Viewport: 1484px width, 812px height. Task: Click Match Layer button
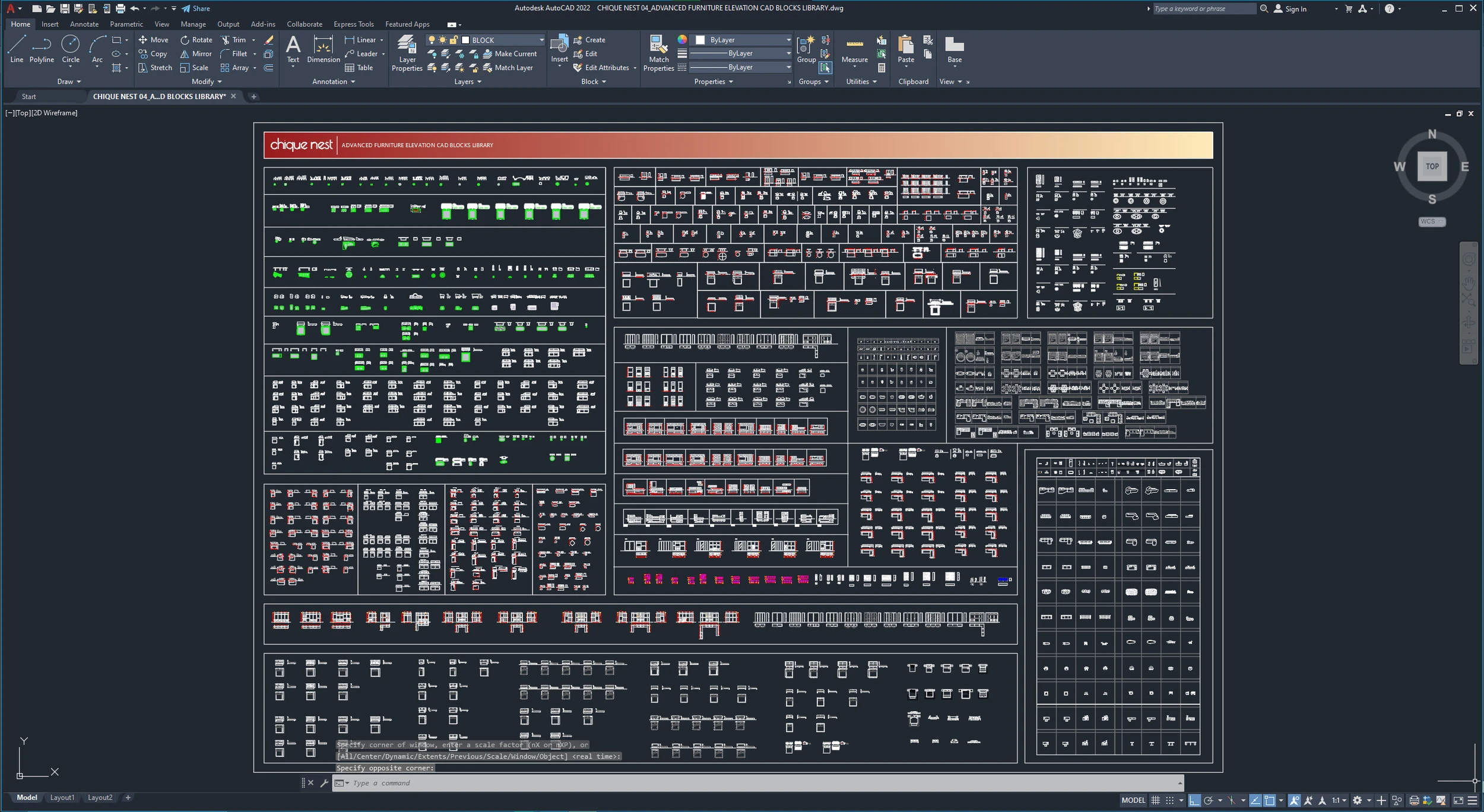[508, 68]
